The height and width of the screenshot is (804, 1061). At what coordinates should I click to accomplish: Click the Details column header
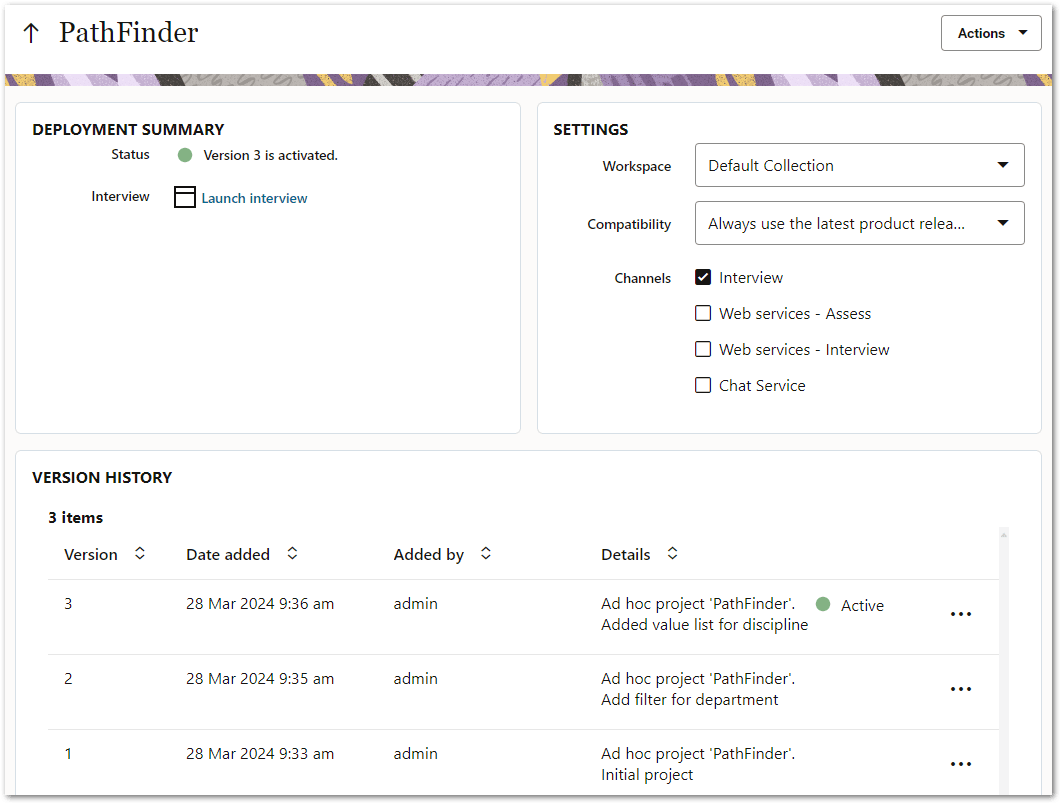tap(626, 554)
